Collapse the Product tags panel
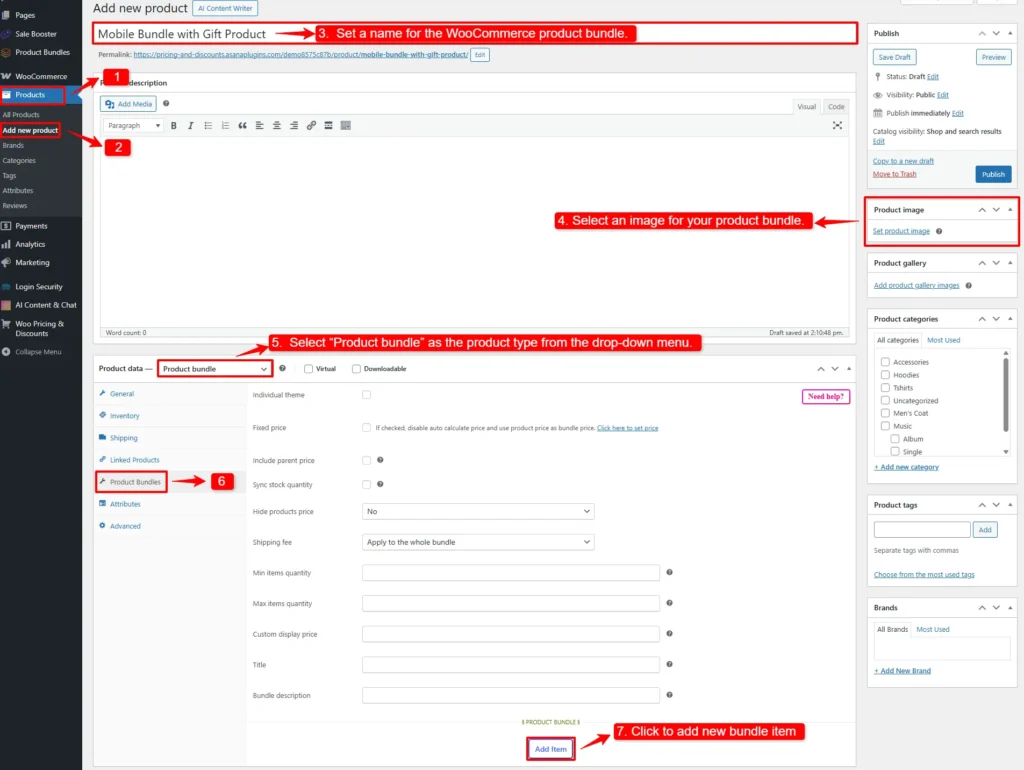The image size is (1024, 770). 1010,505
